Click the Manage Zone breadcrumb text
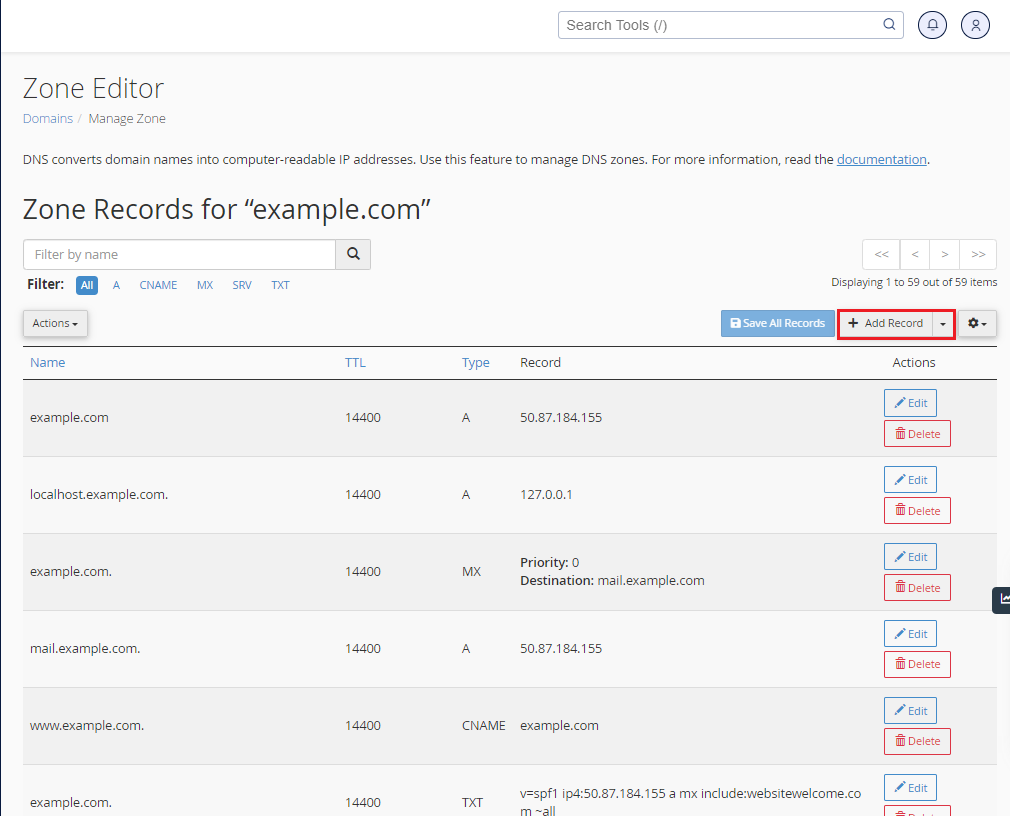 tap(127, 119)
